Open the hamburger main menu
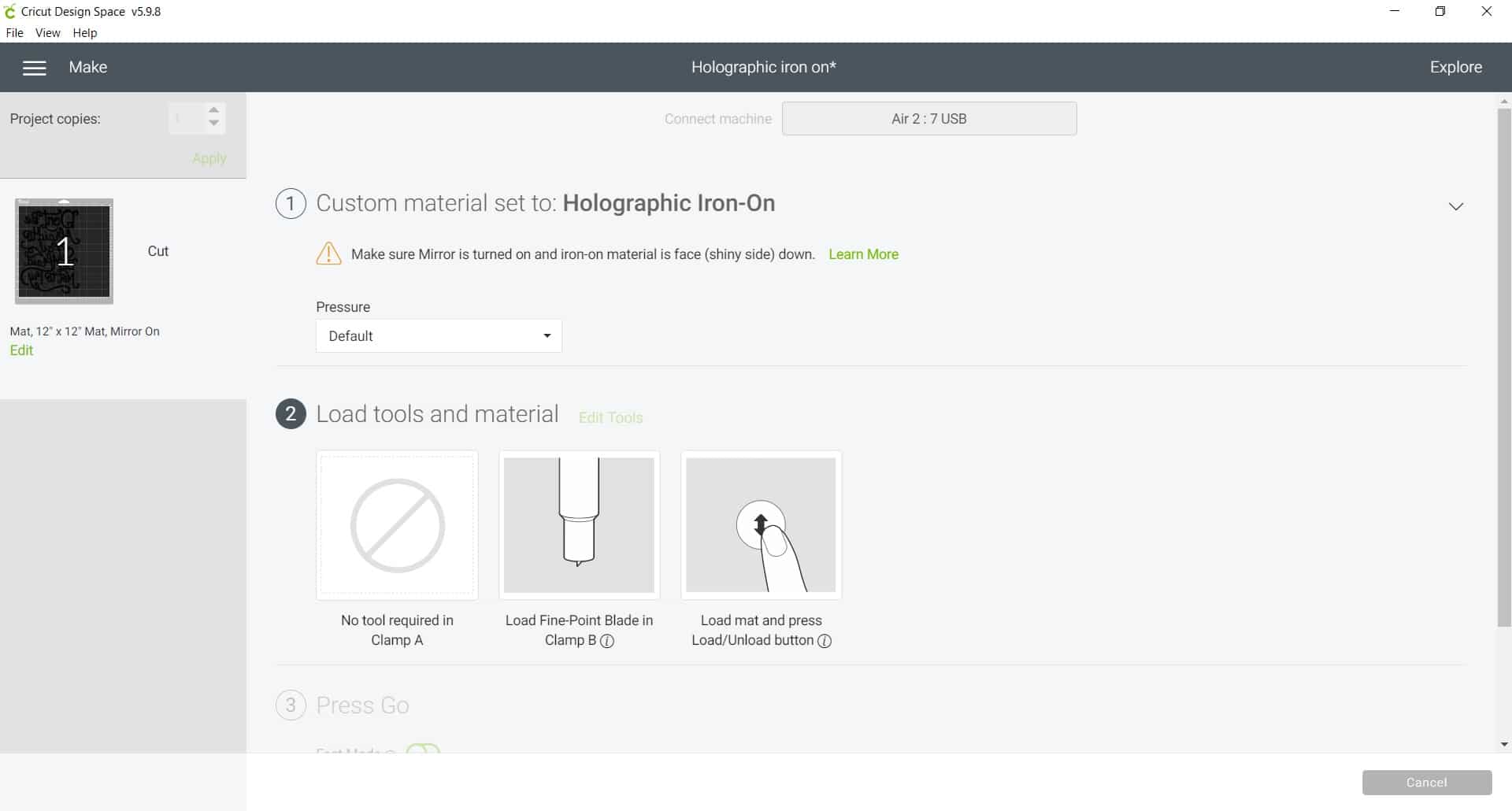 34,68
